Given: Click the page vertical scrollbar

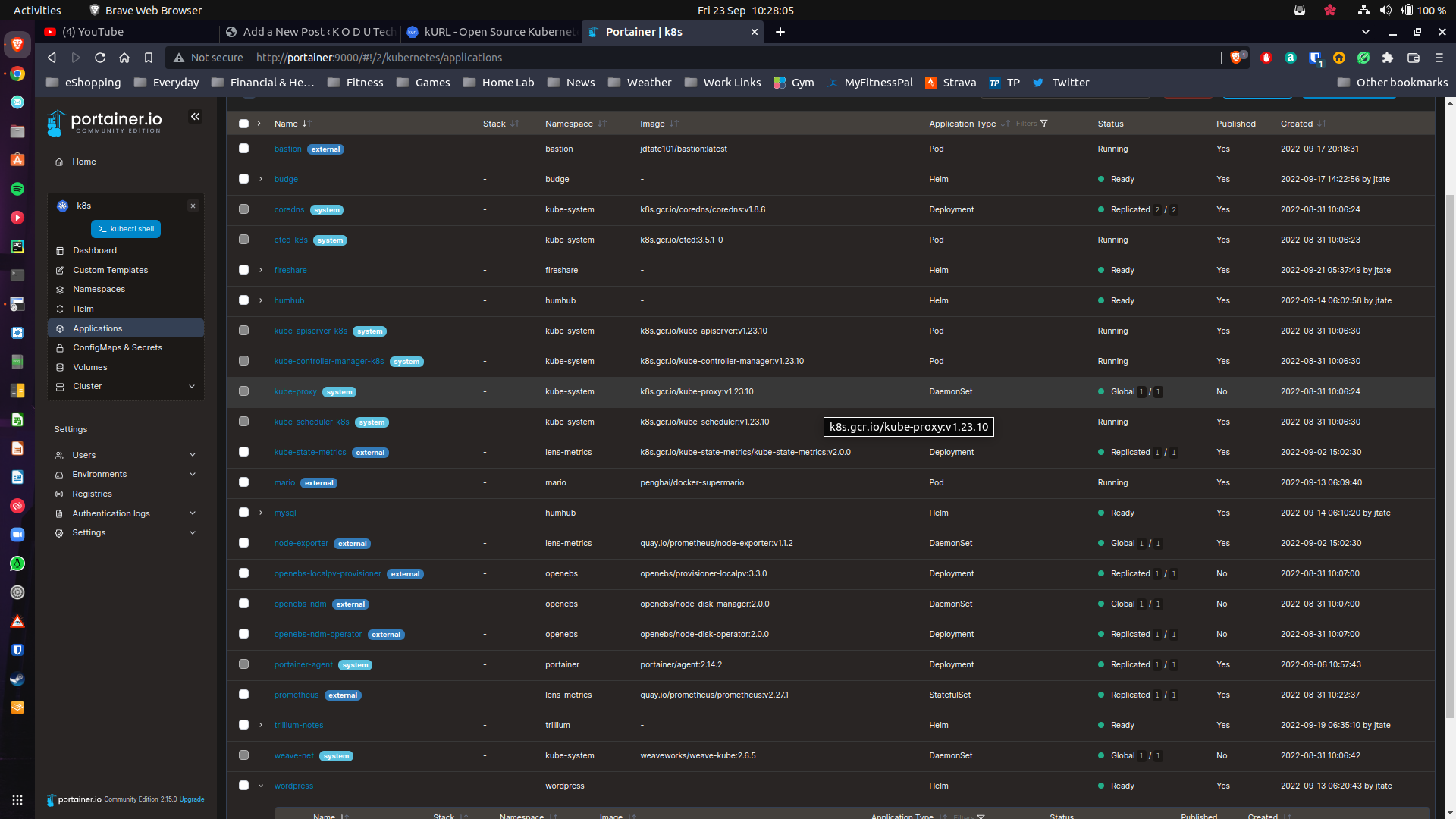Looking at the screenshot, I should click(1450, 455).
